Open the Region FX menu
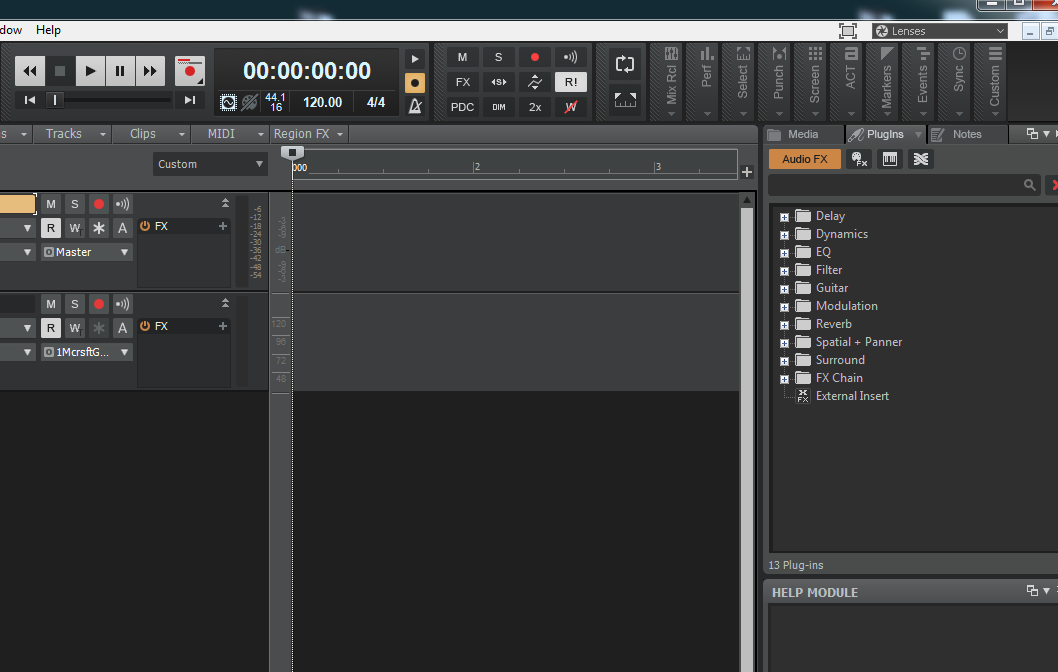Image resolution: width=1058 pixels, height=672 pixels. click(x=308, y=134)
